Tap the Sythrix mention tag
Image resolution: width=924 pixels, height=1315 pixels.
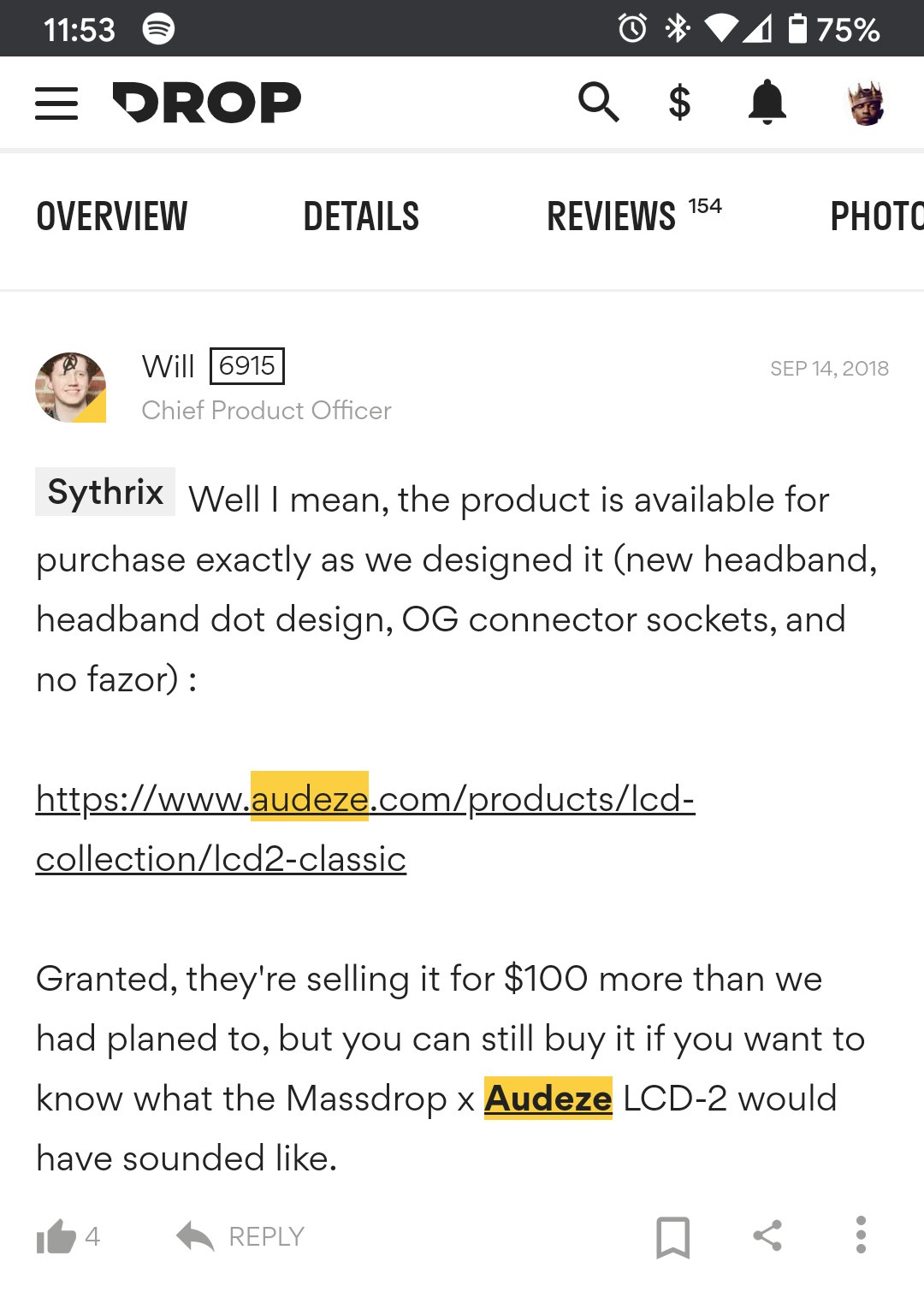105,492
